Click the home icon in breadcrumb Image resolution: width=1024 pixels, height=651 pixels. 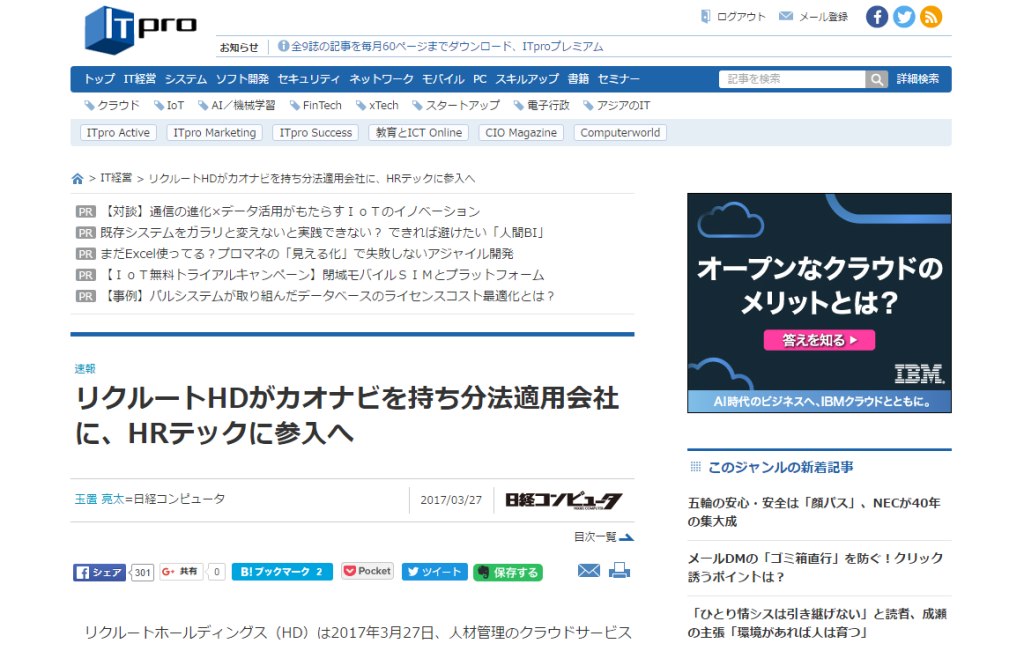click(x=77, y=178)
